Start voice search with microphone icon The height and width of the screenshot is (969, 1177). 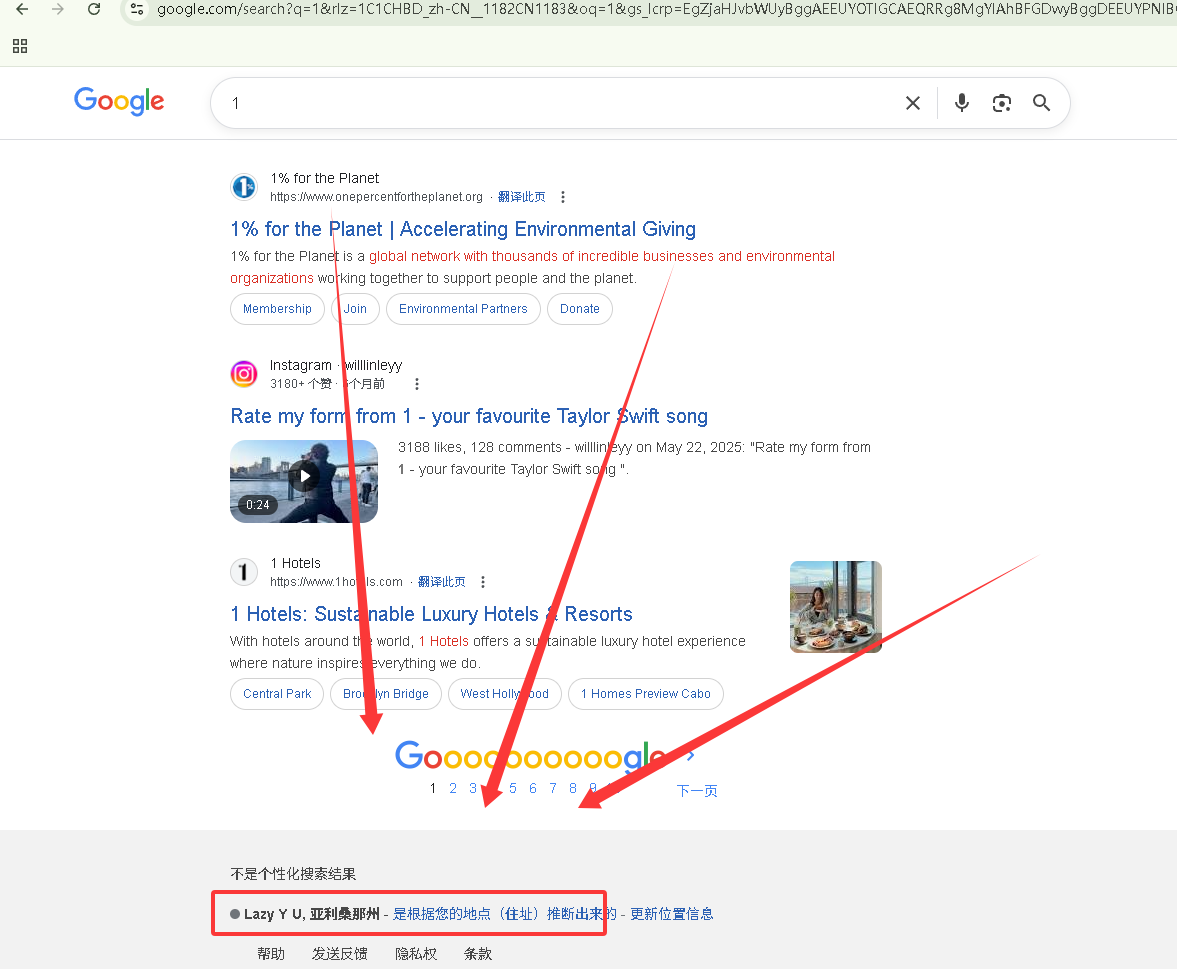tap(962, 103)
